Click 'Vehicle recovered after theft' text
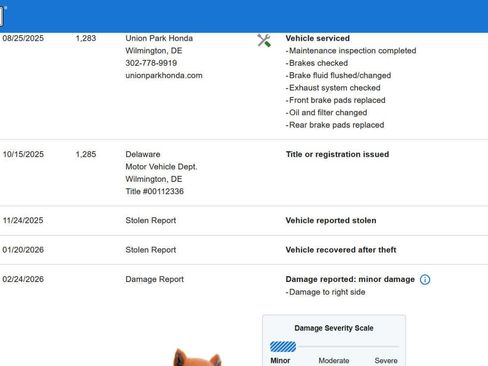This screenshot has width=488, height=366. (341, 250)
